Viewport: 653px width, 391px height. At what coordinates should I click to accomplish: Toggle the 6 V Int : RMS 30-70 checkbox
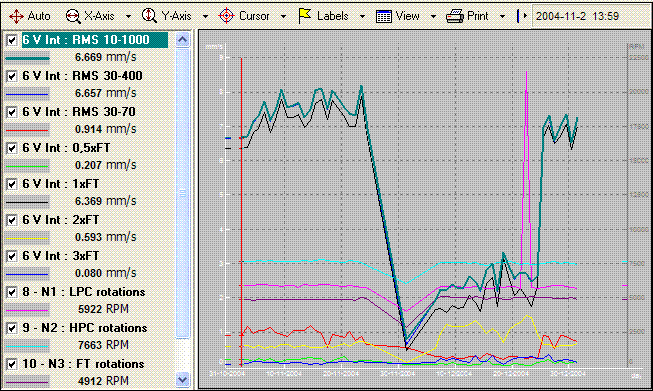click(x=12, y=112)
